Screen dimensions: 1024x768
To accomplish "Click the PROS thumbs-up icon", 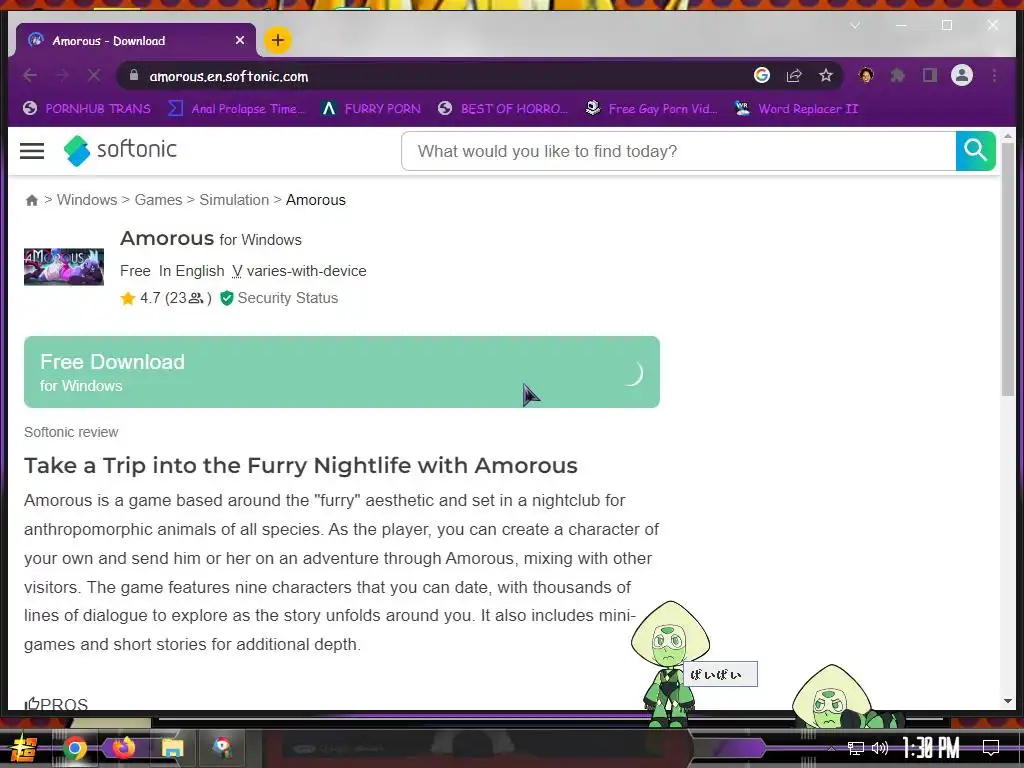I will pyautogui.click(x=31, y=704).
